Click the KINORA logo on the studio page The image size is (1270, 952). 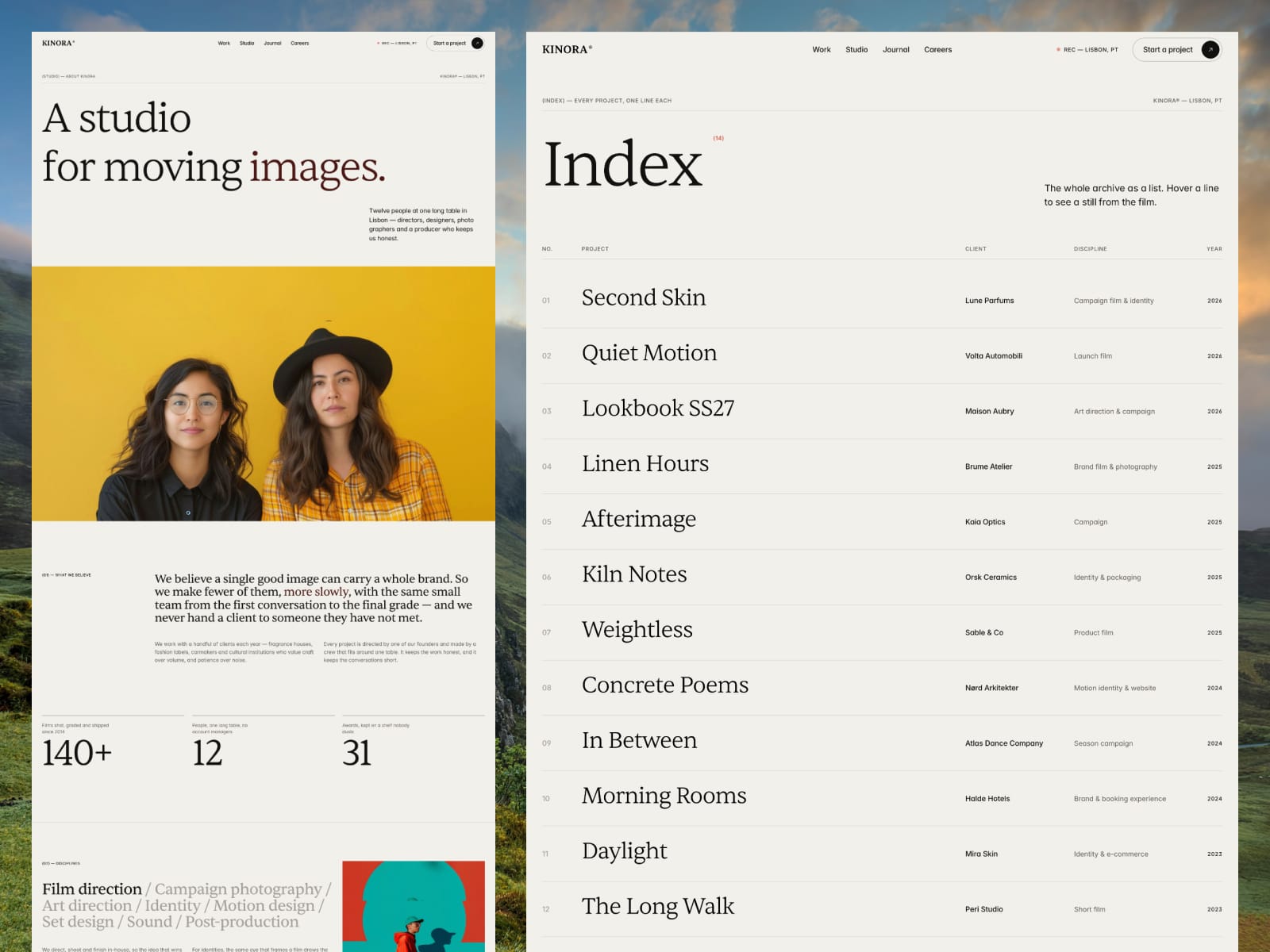[58, 43]
